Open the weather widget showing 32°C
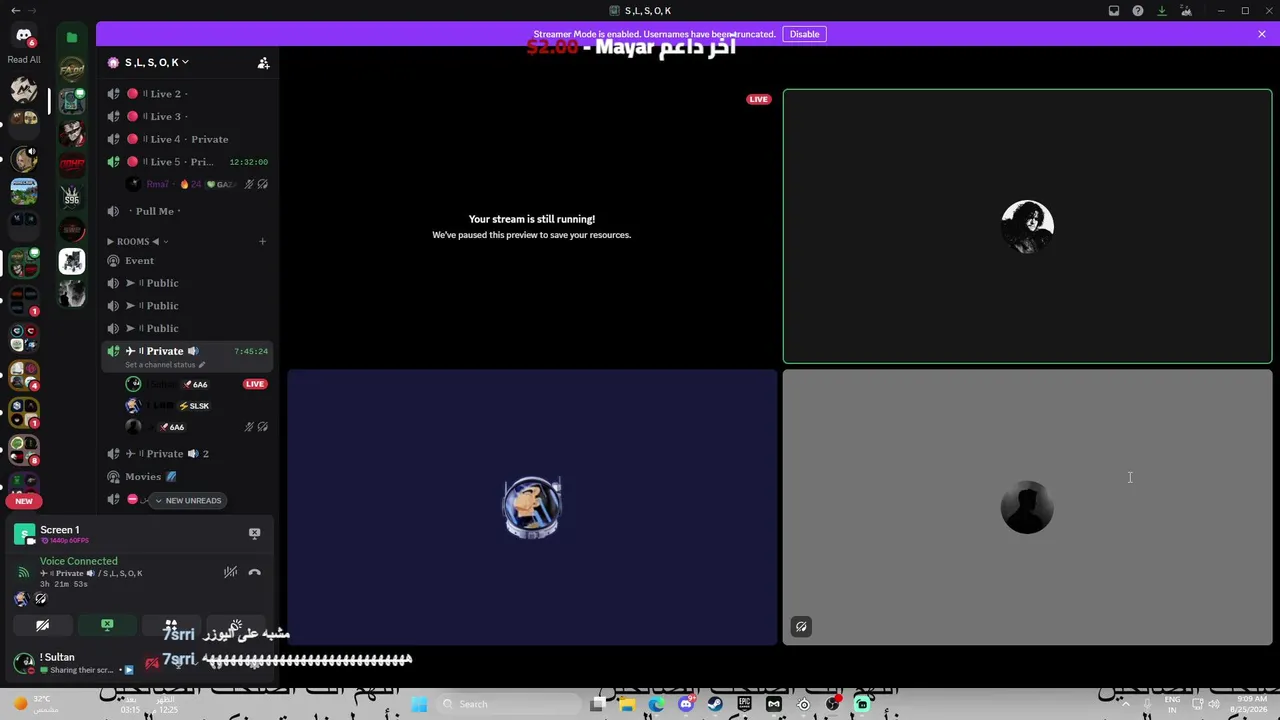This screenshot has height=720, width=1280. coord(38,703)
